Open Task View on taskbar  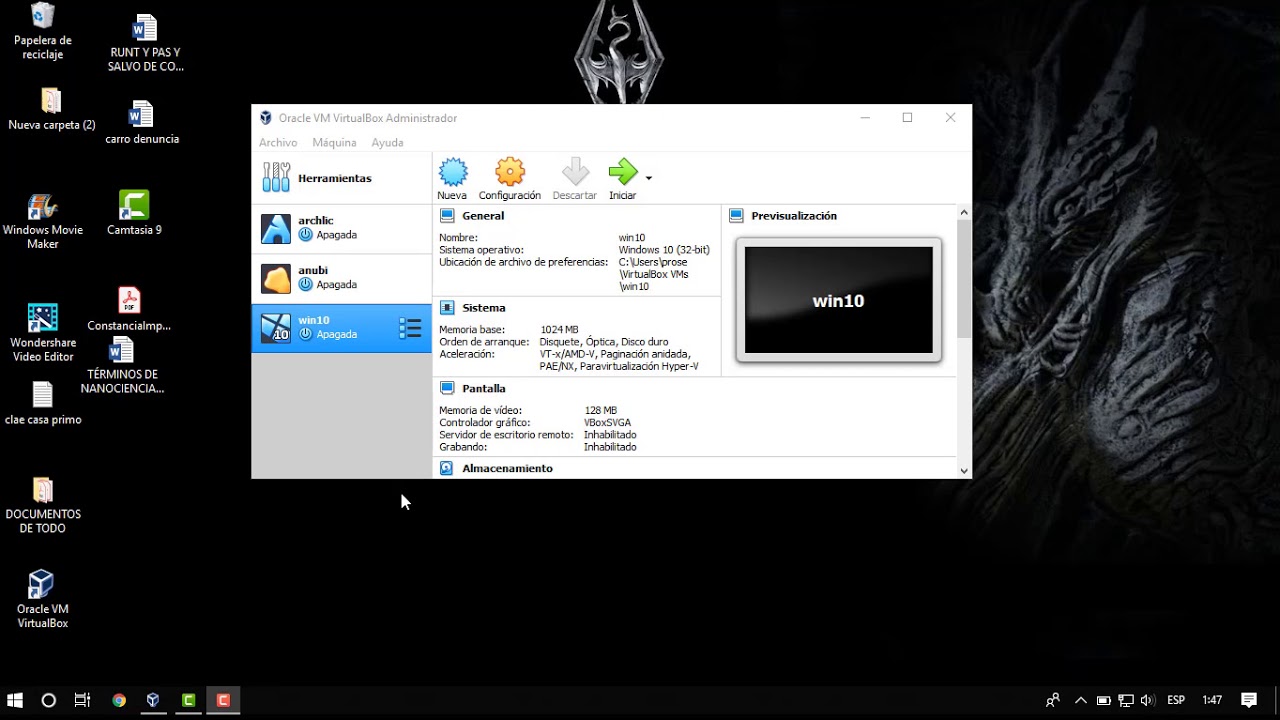(82, 700)
